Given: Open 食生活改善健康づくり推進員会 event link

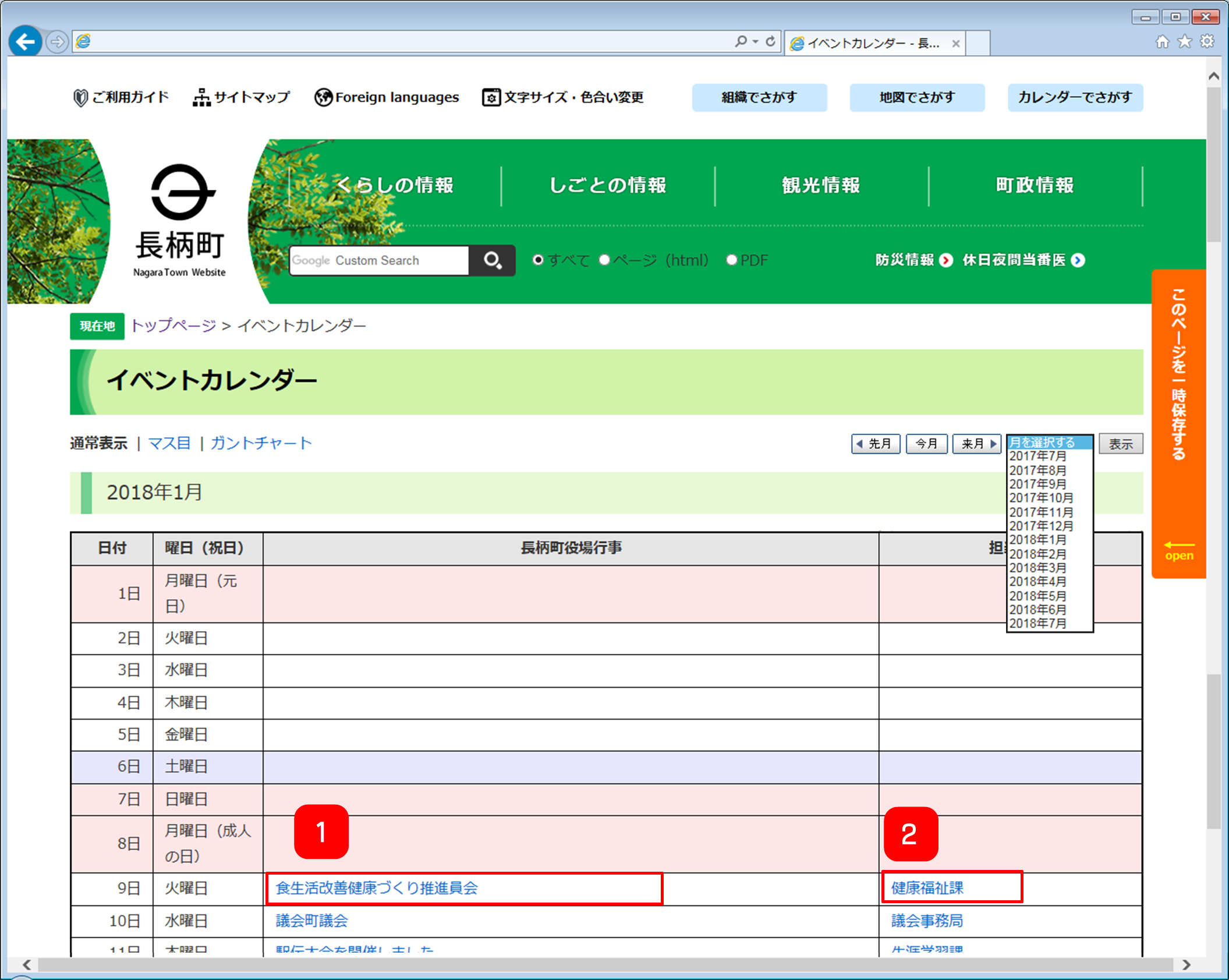Looking at the screenshot, I should [x=377, y=888].
